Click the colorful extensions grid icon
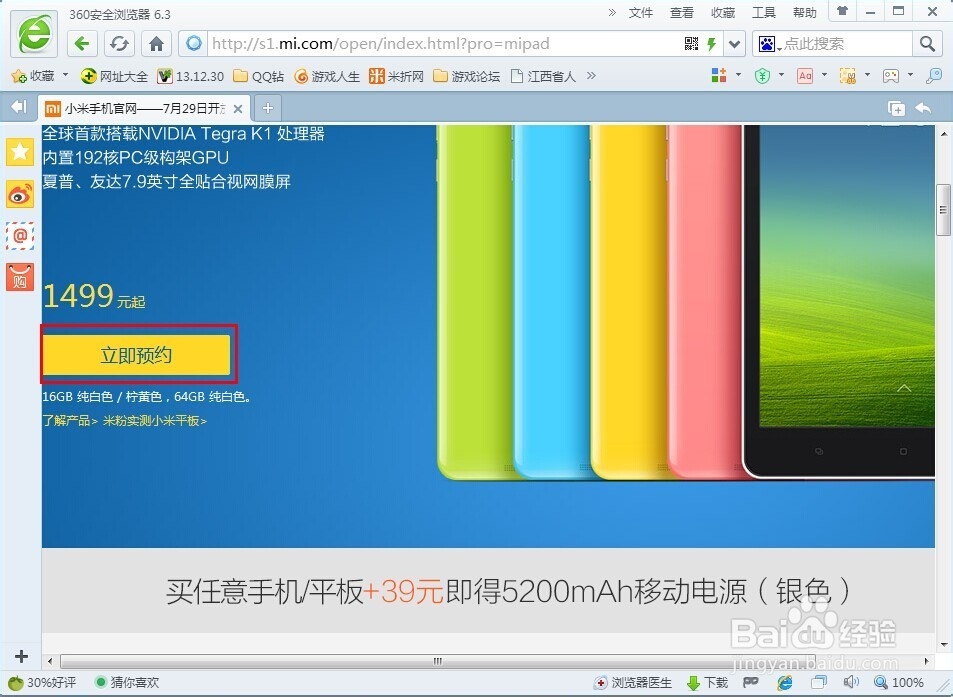This screenshot has height=697, width=953. tap(719, 75)
